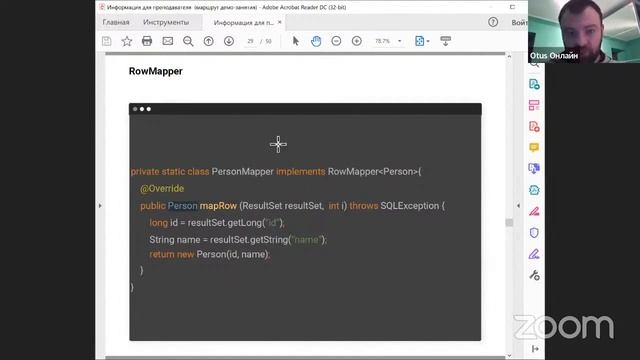Click the scrolling mode toolbar icon
This screenshot has width=640, height=360.
[445, 41]
